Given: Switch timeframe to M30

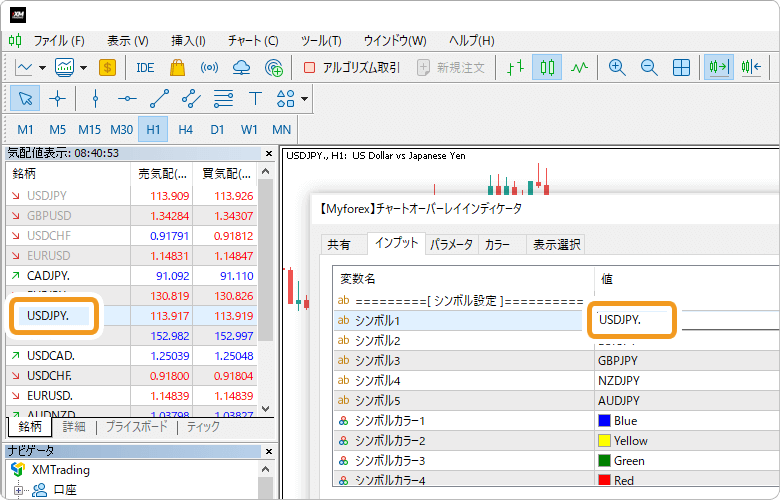Looking at the screenshot, I should pos(121,130).
